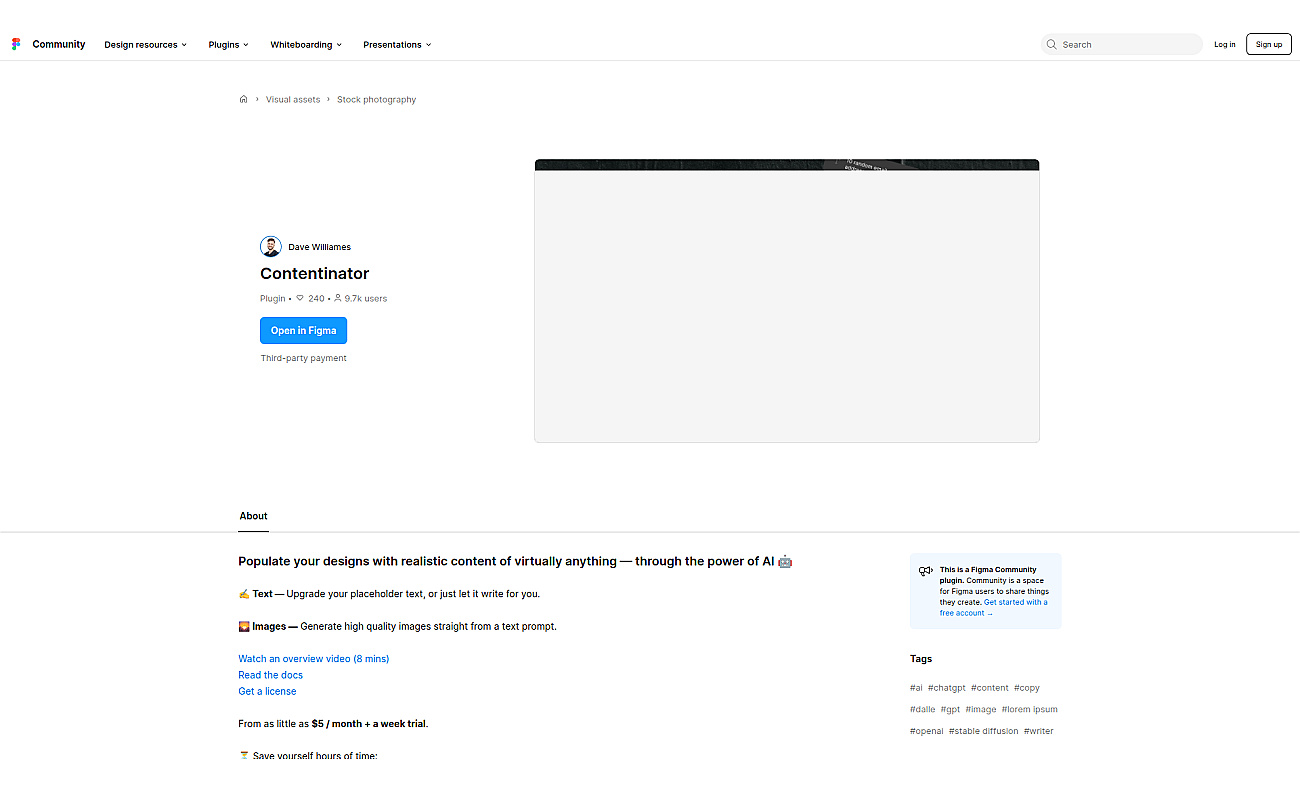Click the Log in link
This screenshot has width=1300, height=788.
(x=1225, y=44)
